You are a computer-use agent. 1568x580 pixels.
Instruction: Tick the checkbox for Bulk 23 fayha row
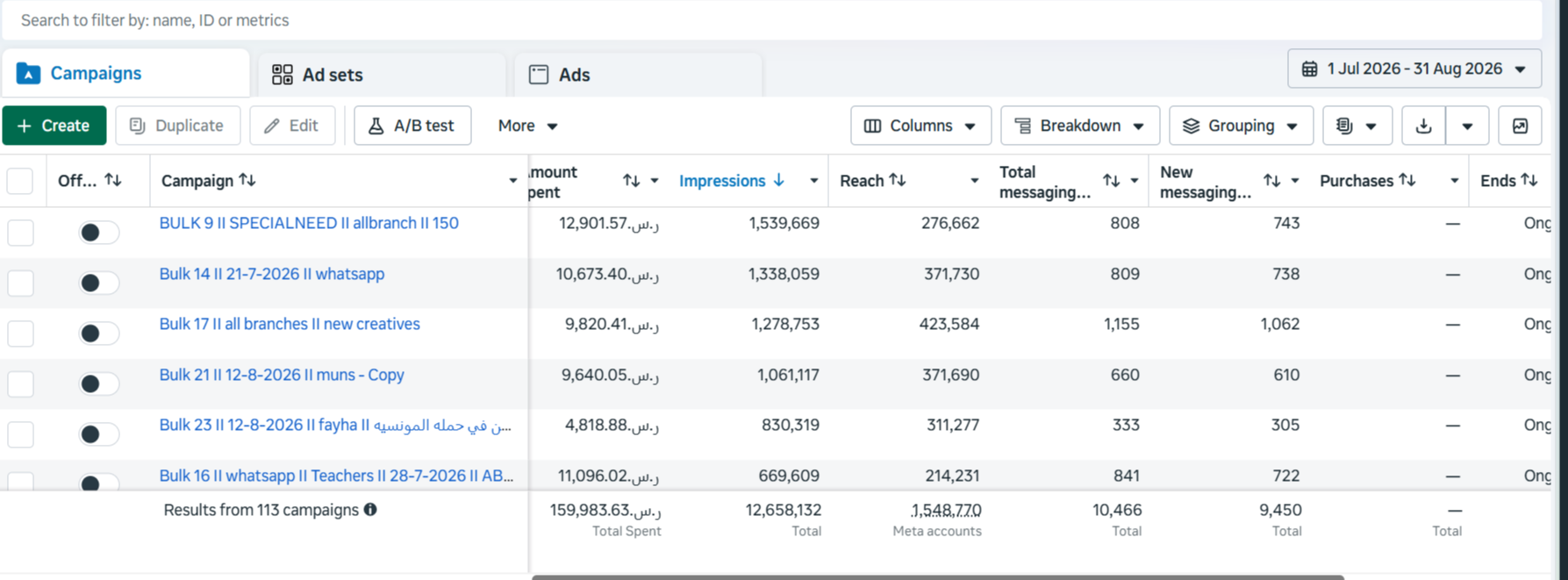[x=20, y=434]
